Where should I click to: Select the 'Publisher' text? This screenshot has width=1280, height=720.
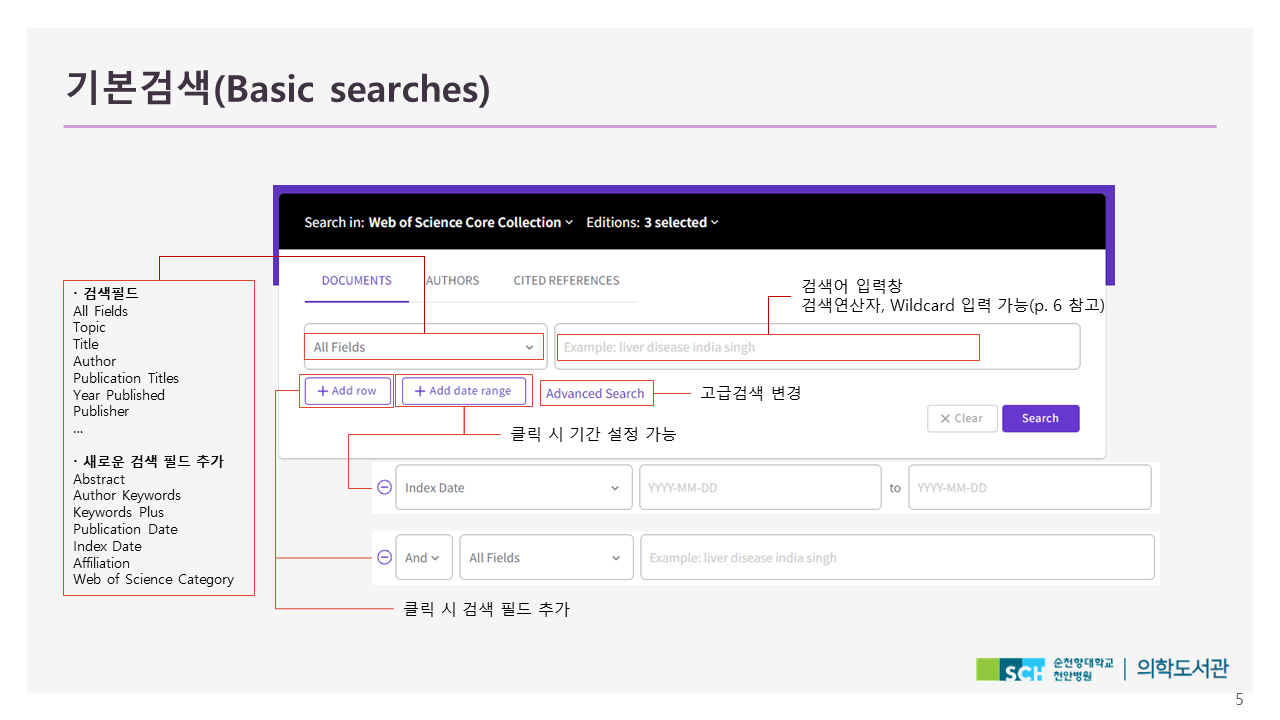coord(101,411)
